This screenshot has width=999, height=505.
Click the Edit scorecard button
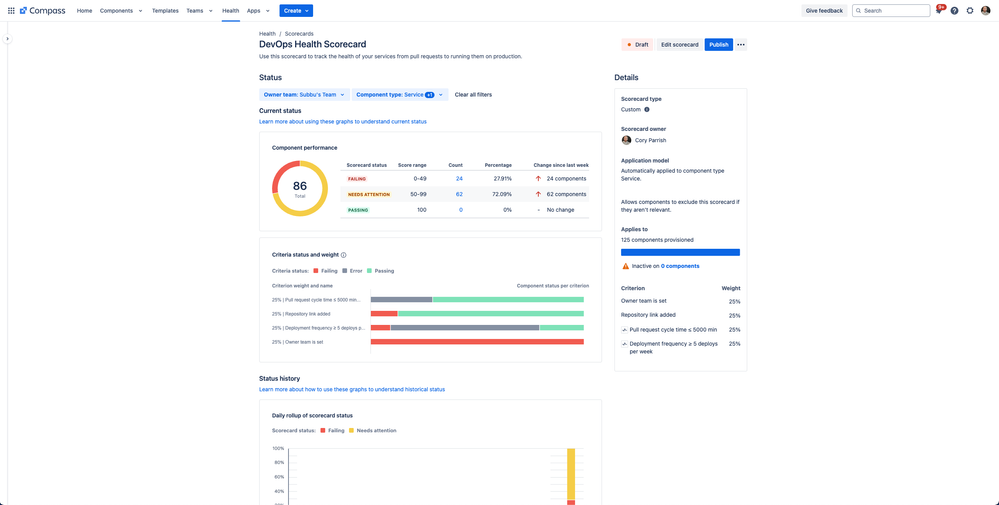[680, 45]
